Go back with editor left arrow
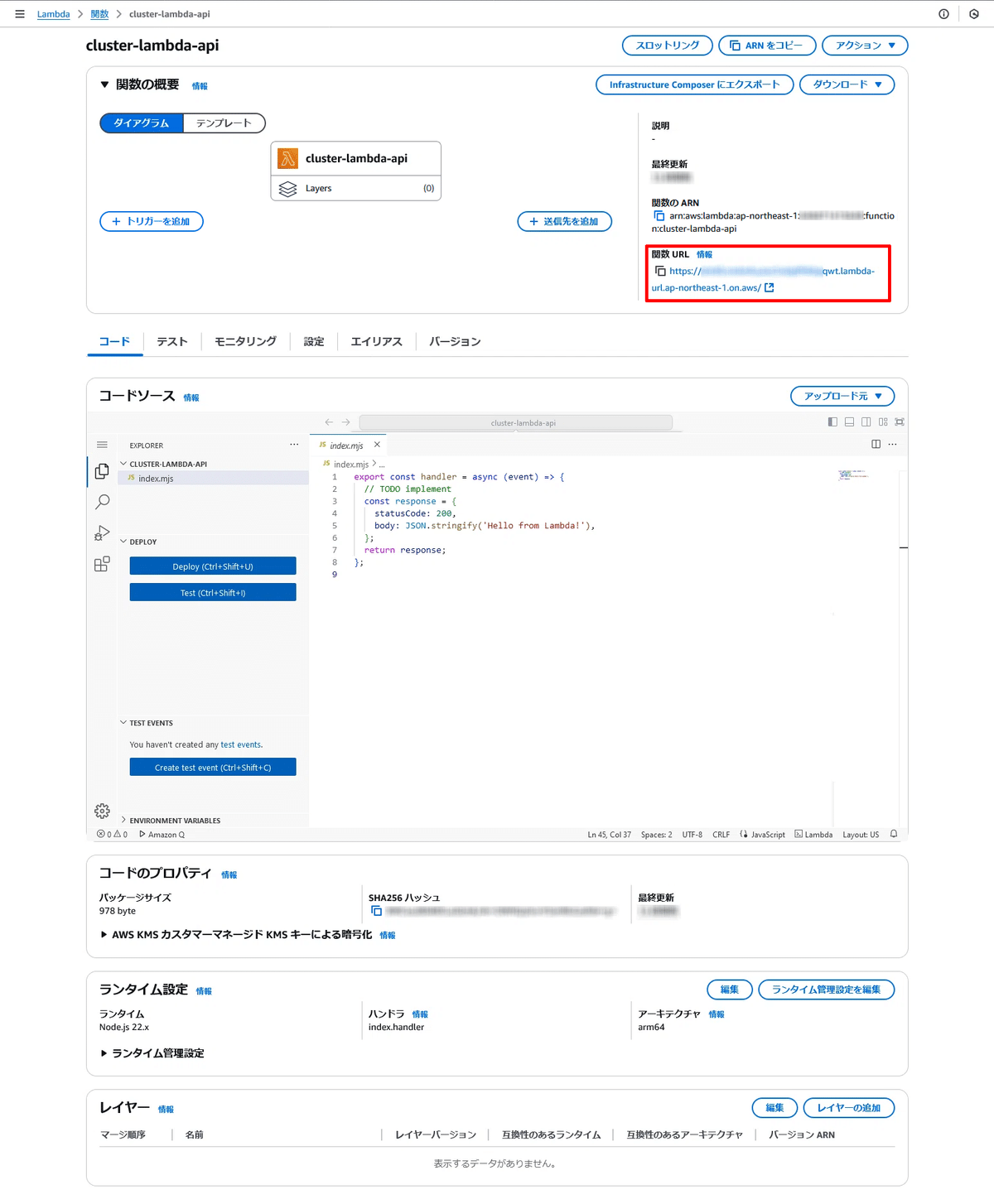 [329, 422]
